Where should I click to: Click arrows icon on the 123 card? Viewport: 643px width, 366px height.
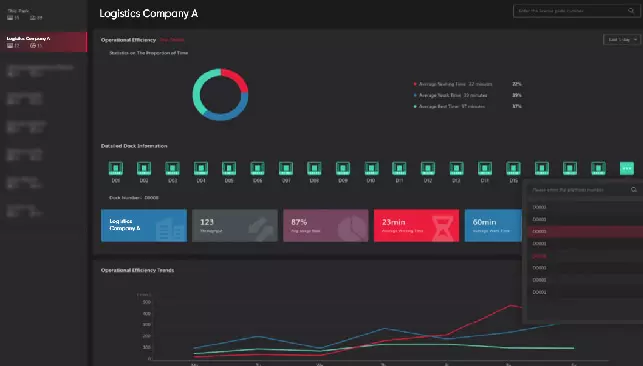tap(261, 228)
